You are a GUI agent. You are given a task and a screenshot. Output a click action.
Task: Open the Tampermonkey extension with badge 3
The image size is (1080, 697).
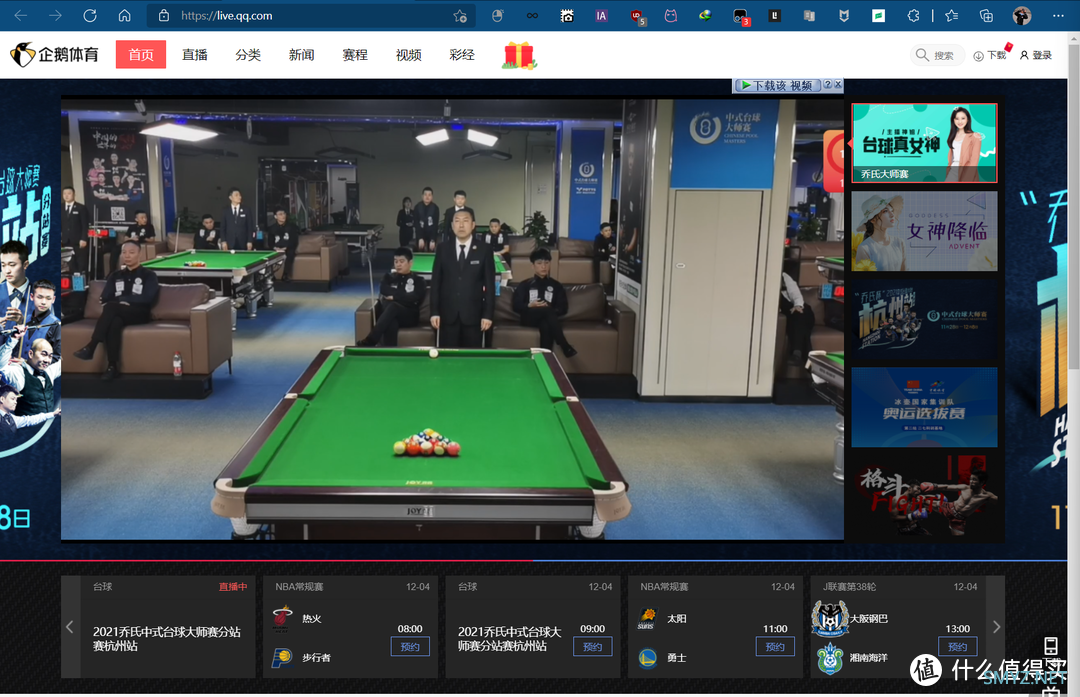(741, 17)
